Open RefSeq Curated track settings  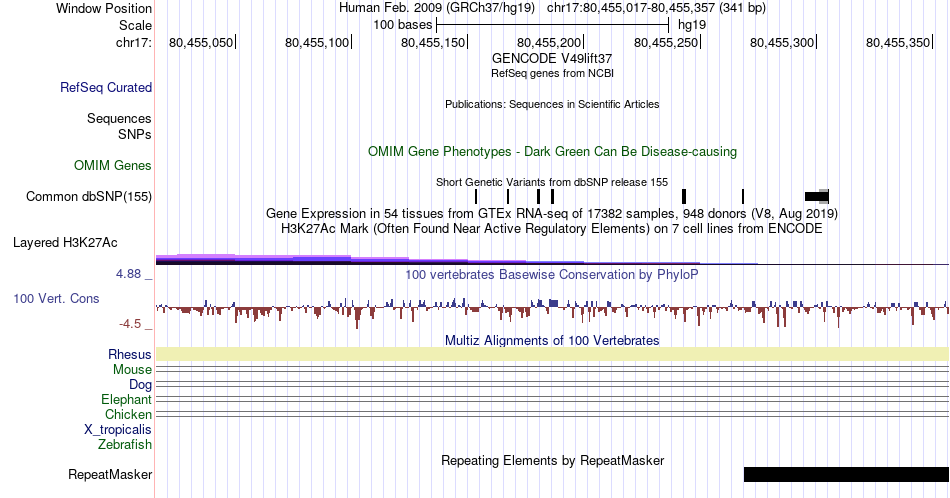[106, 87]
